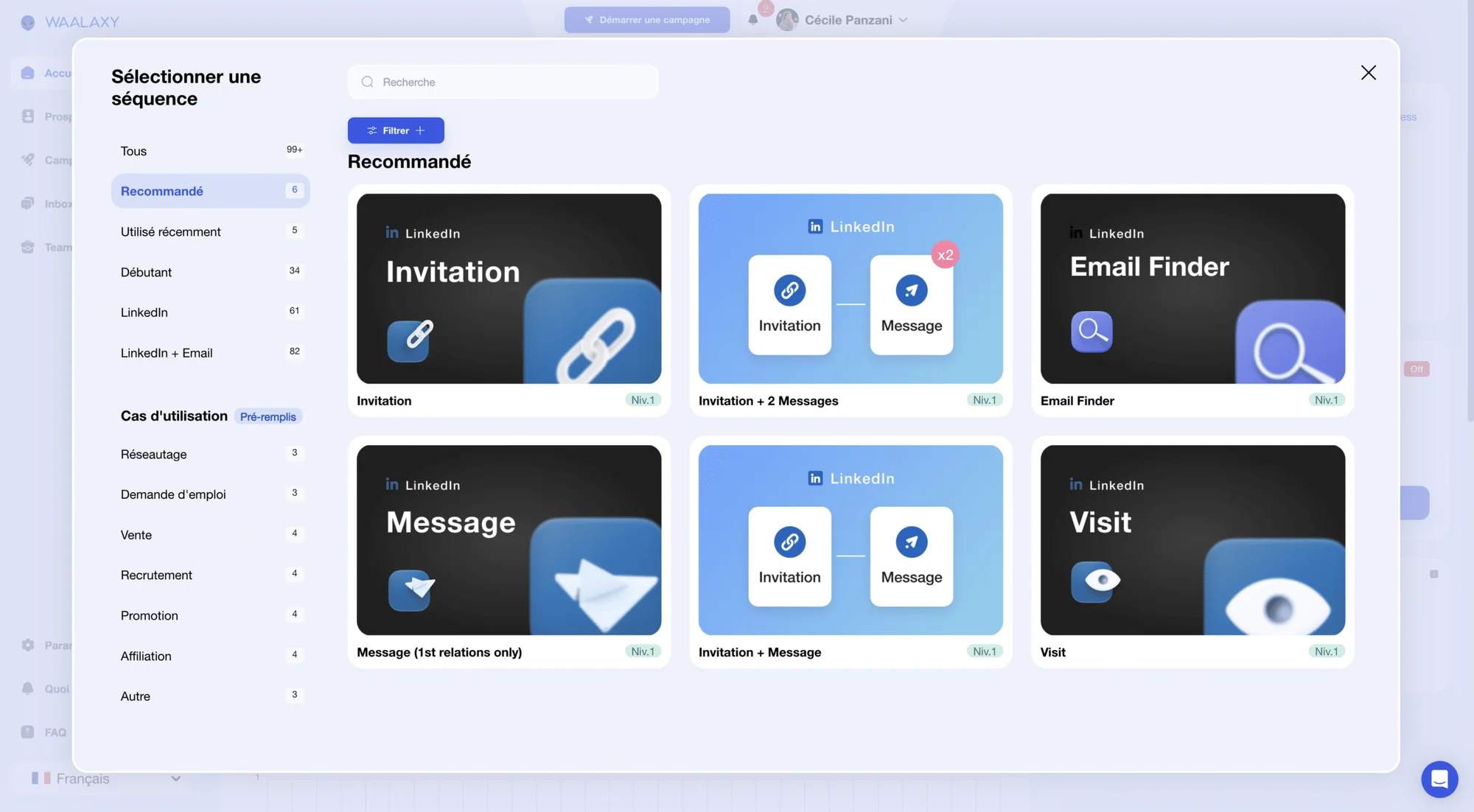
Task: Open the Inbox sidebar icon
Action: pyautogui.click(x=28, y=203)
